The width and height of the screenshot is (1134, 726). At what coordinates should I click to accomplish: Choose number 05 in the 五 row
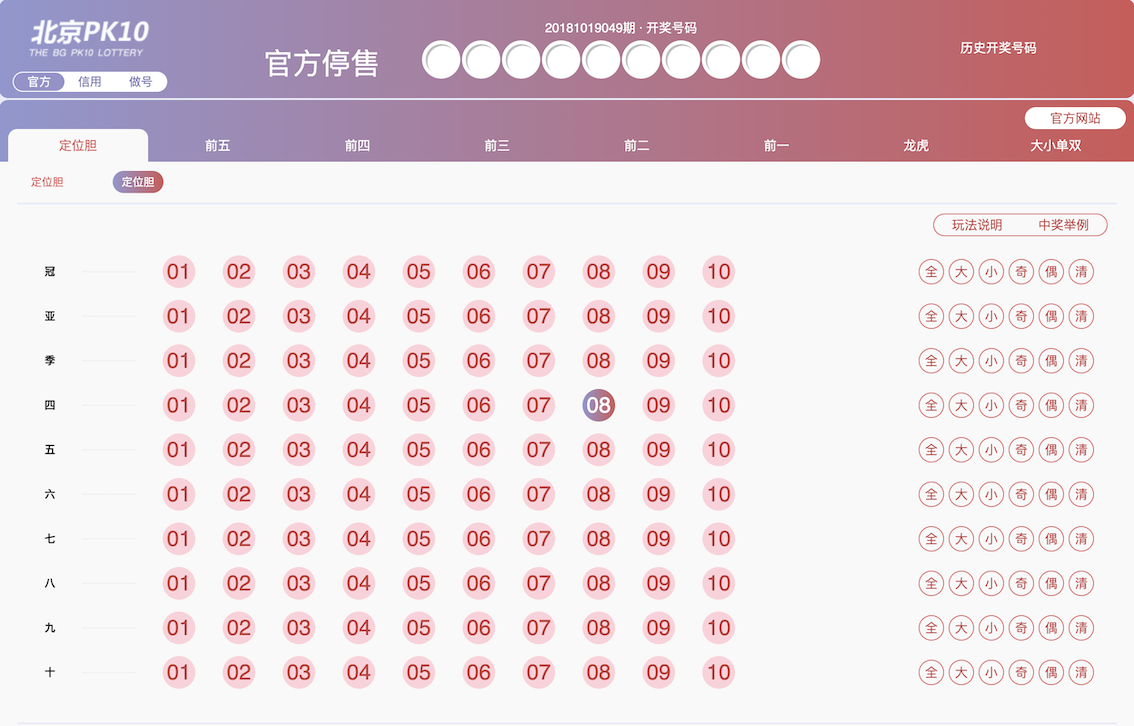tap(419, 450)
